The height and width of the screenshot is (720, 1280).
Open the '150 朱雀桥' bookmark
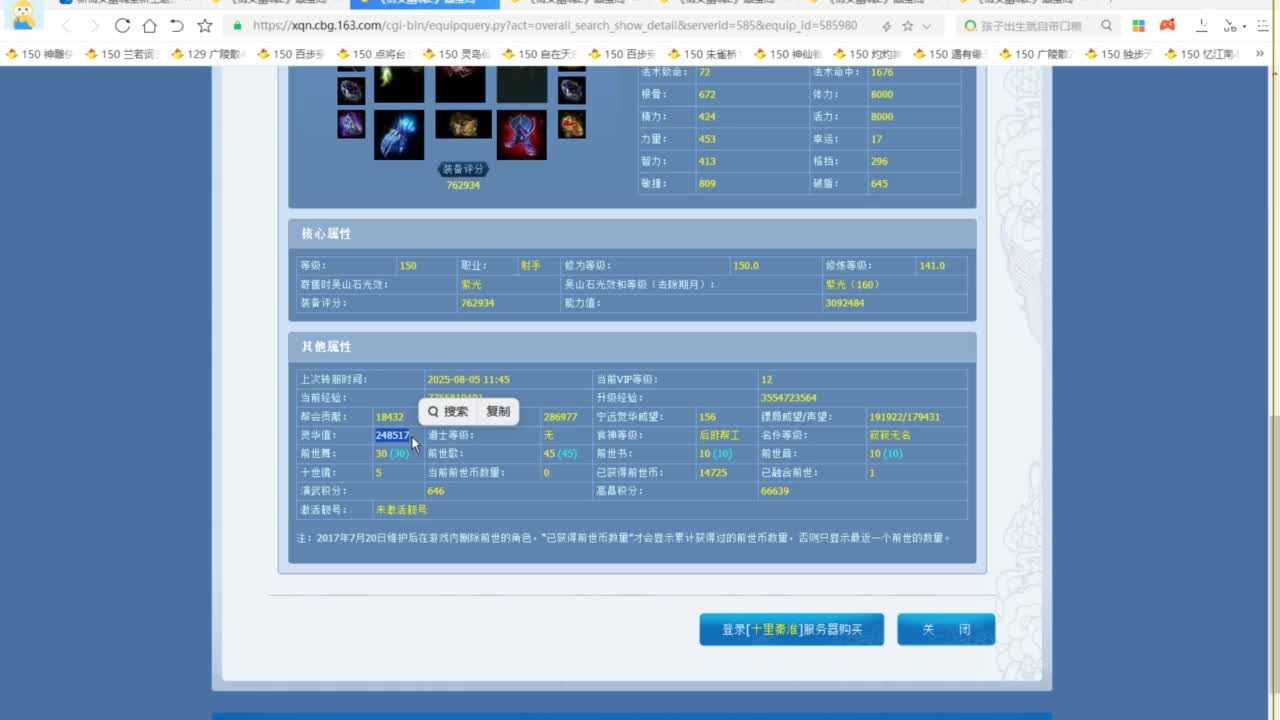tap(707, 54)
